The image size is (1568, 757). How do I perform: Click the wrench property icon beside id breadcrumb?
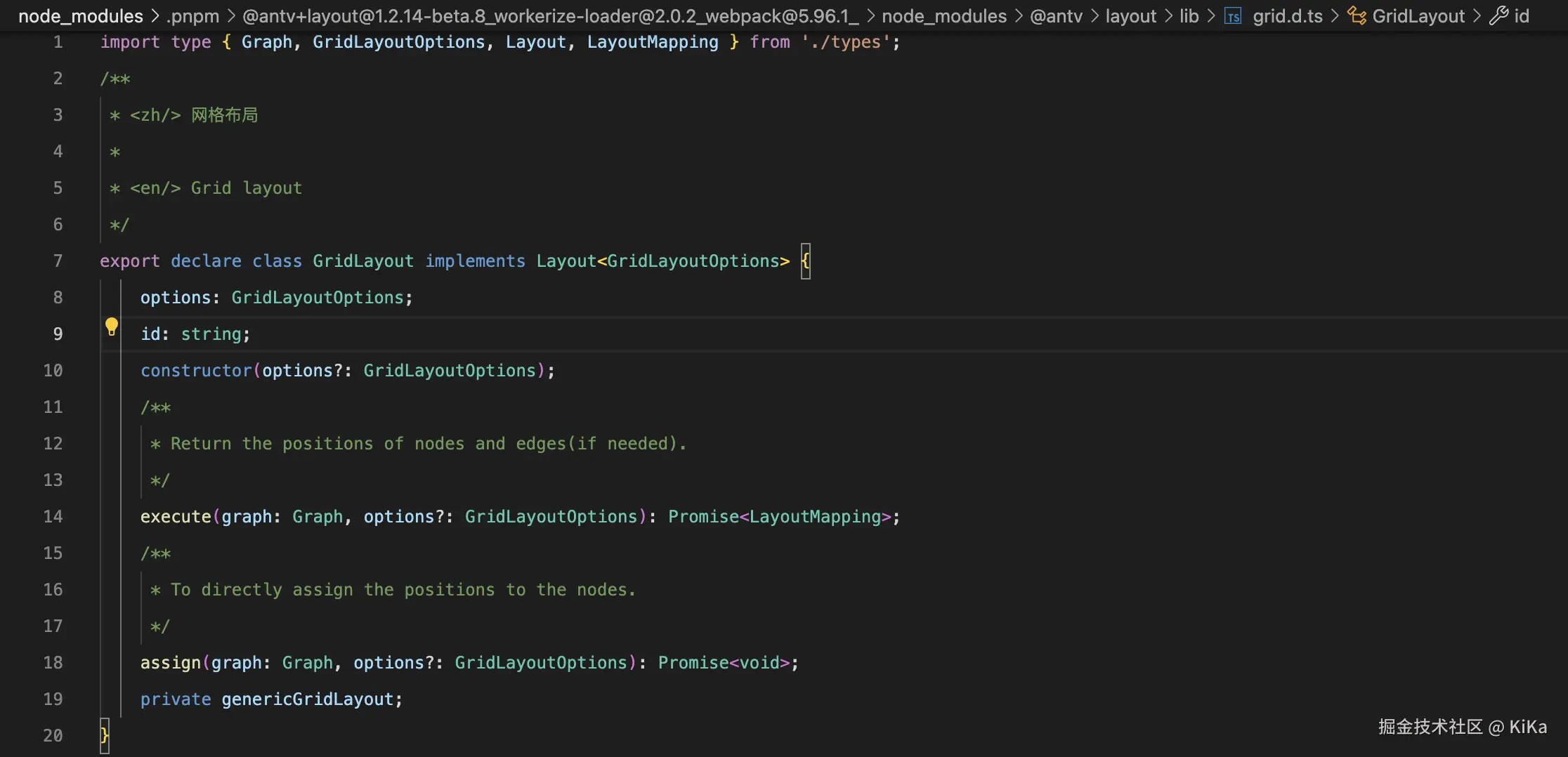pos(1498,15)
